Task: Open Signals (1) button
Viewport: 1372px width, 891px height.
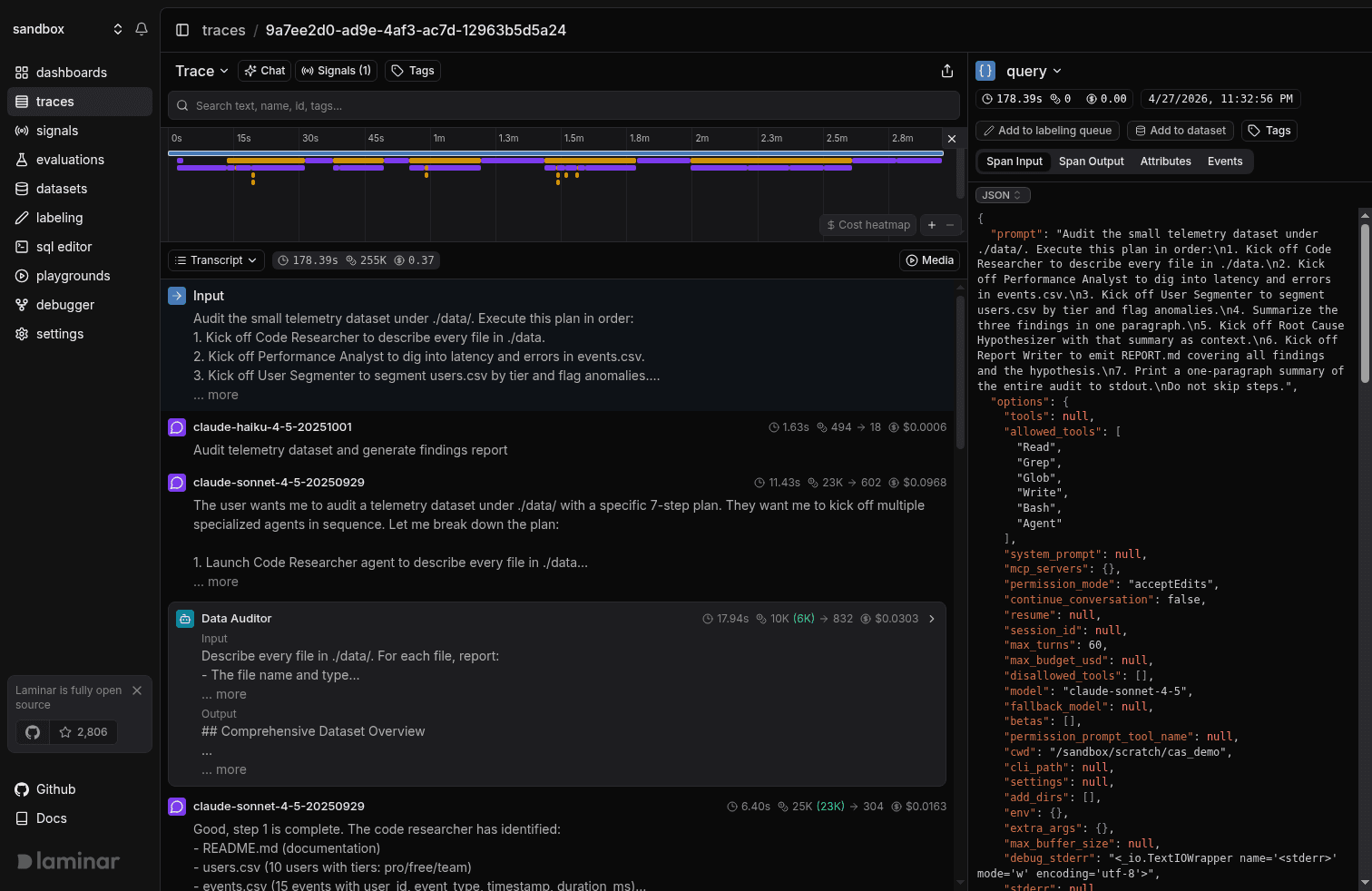Action: pos(337,71)
